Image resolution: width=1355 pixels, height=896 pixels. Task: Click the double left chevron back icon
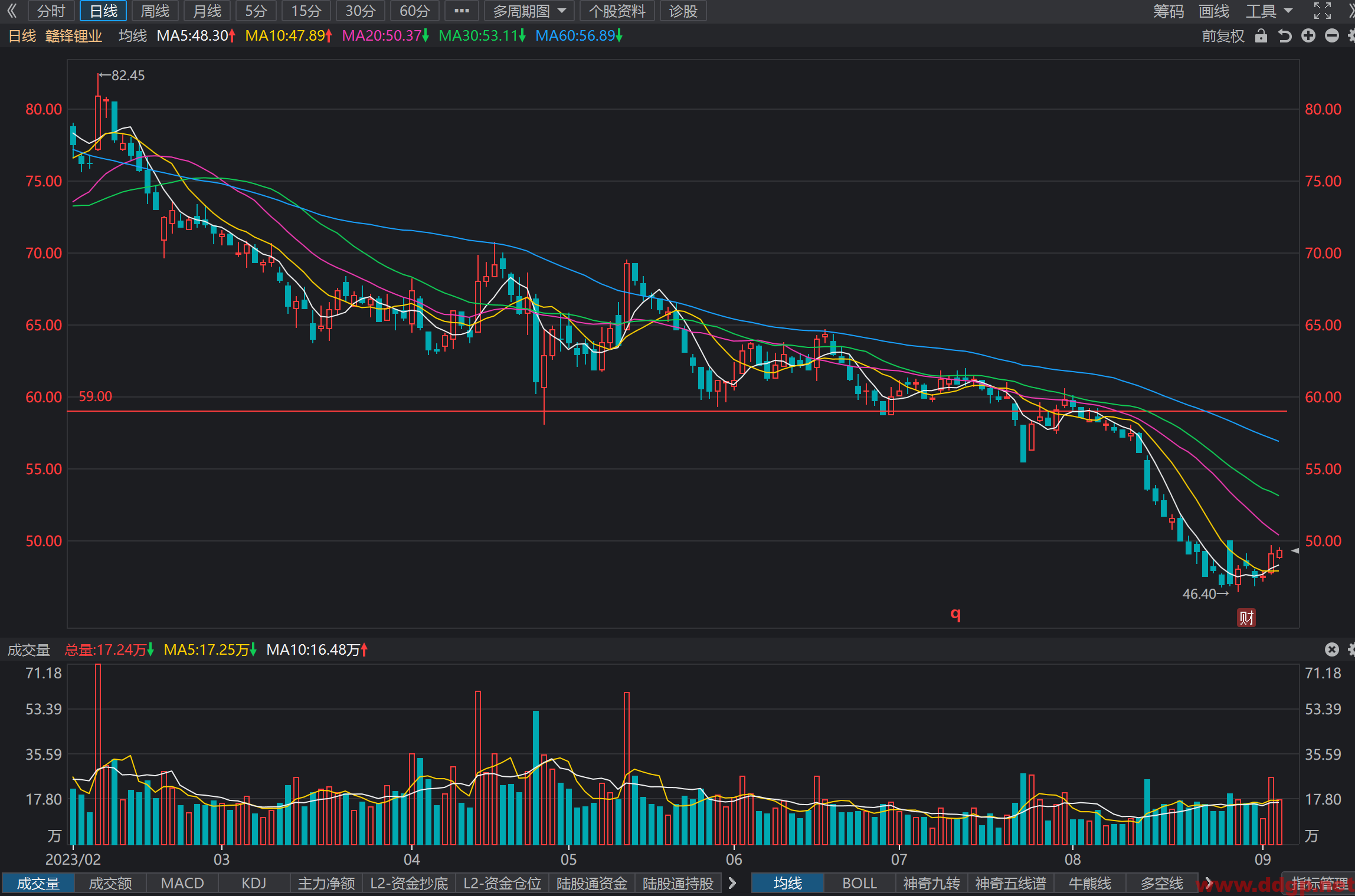(12, 11)
